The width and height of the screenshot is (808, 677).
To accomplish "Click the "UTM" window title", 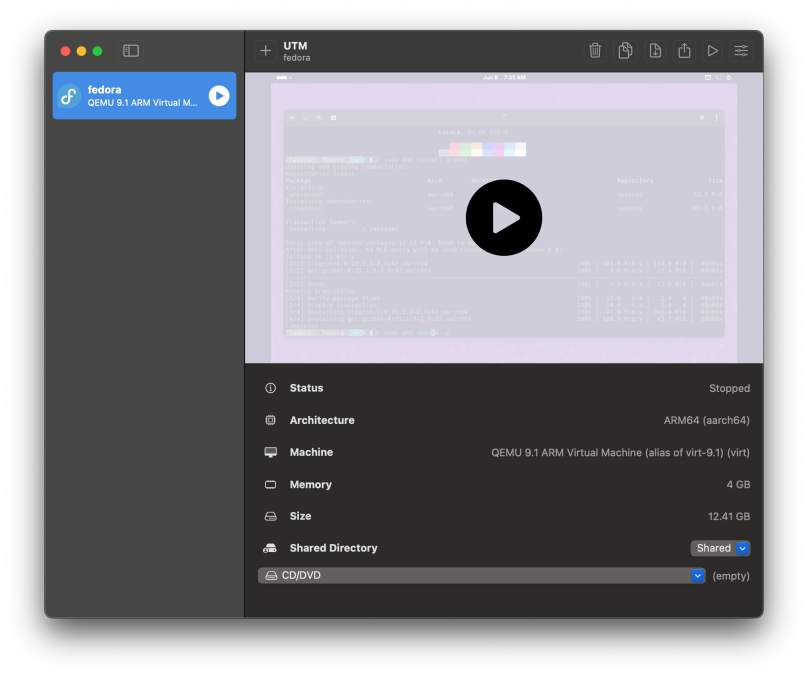I will point(295,46).
